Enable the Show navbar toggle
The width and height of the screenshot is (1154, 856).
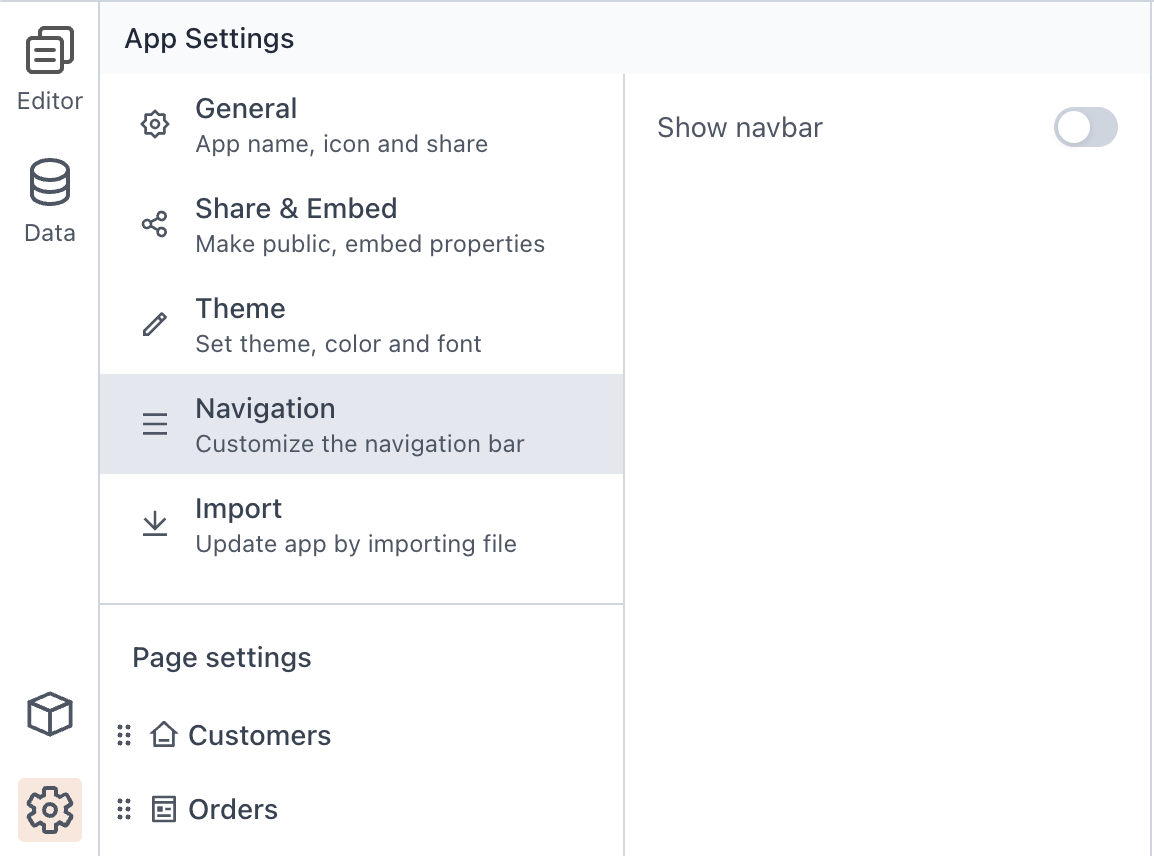[1086, 127]
